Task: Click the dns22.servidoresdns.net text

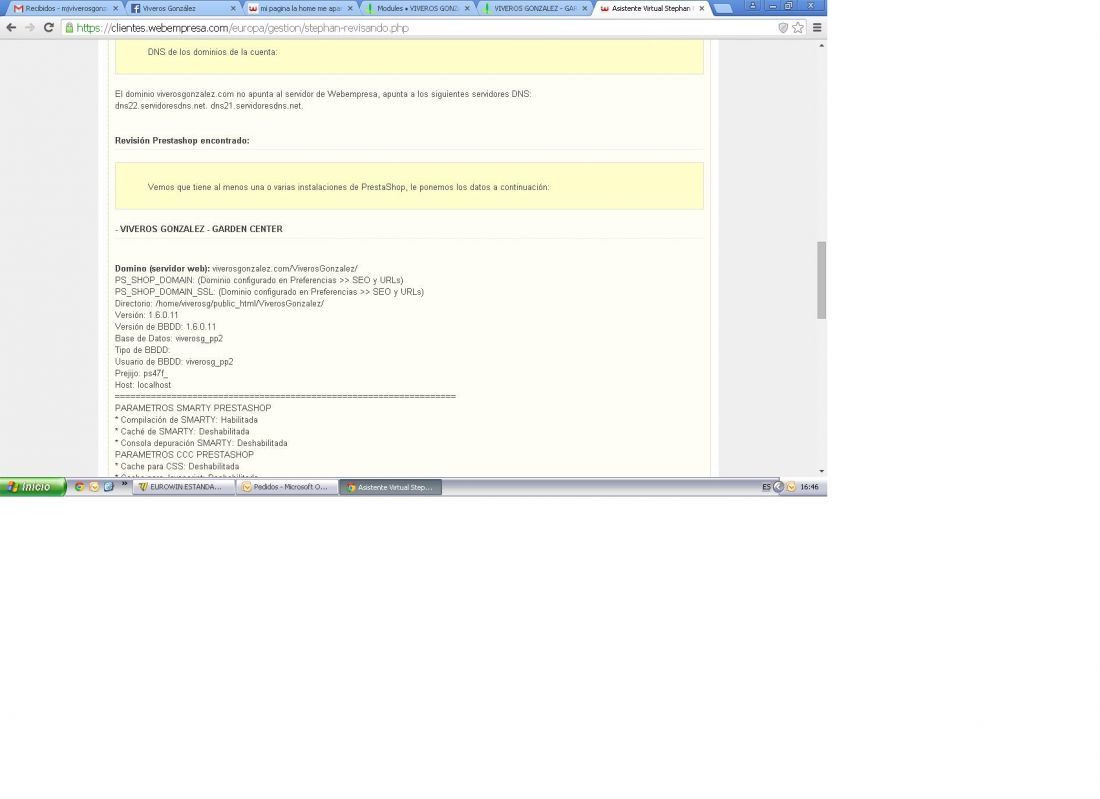Action: point(161,106)
